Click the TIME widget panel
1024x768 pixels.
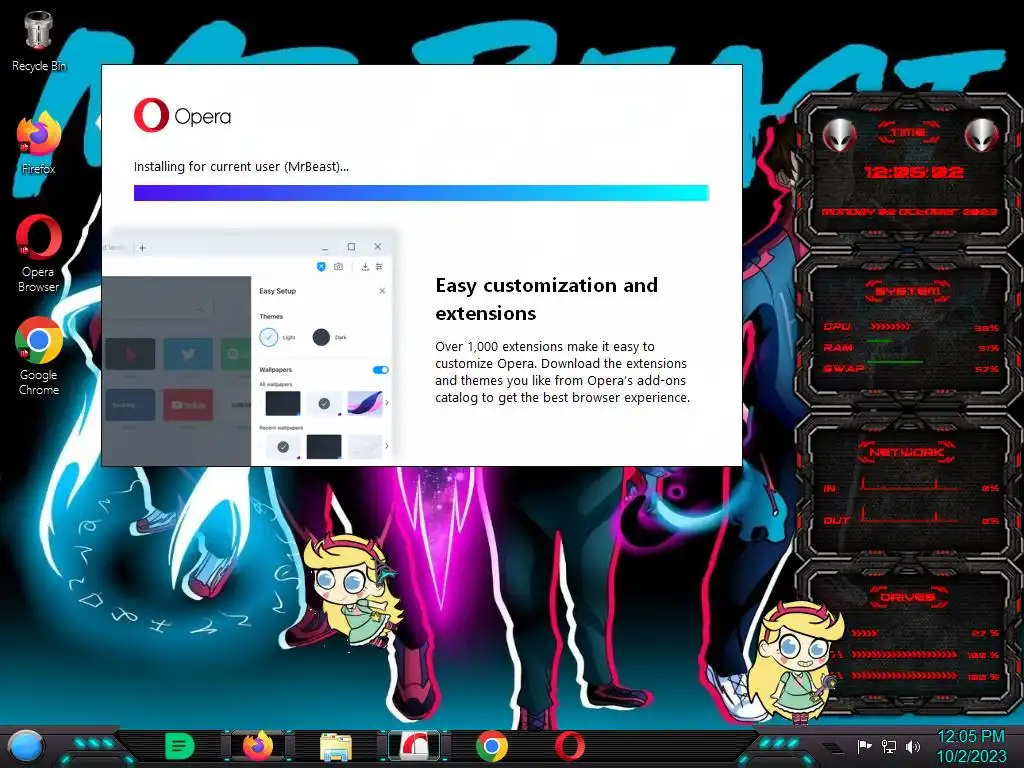[908, 172]
